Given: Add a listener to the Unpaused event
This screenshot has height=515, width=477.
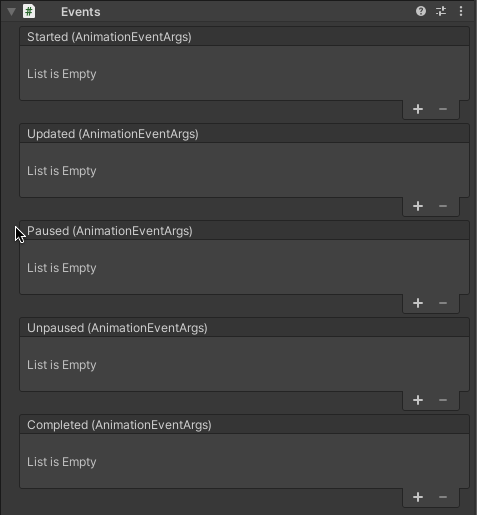Looking at the screenshot, I should pyautogui.click(x=418, y=400).
